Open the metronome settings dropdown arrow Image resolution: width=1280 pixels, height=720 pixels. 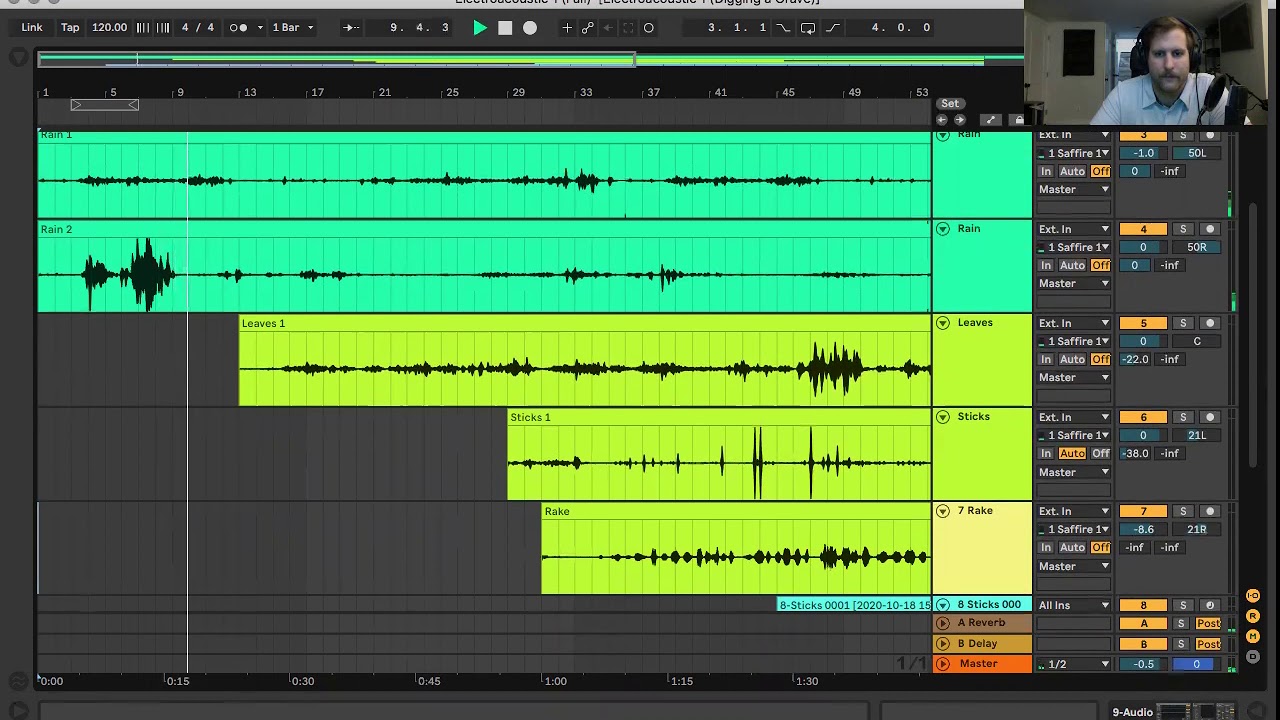260,28
